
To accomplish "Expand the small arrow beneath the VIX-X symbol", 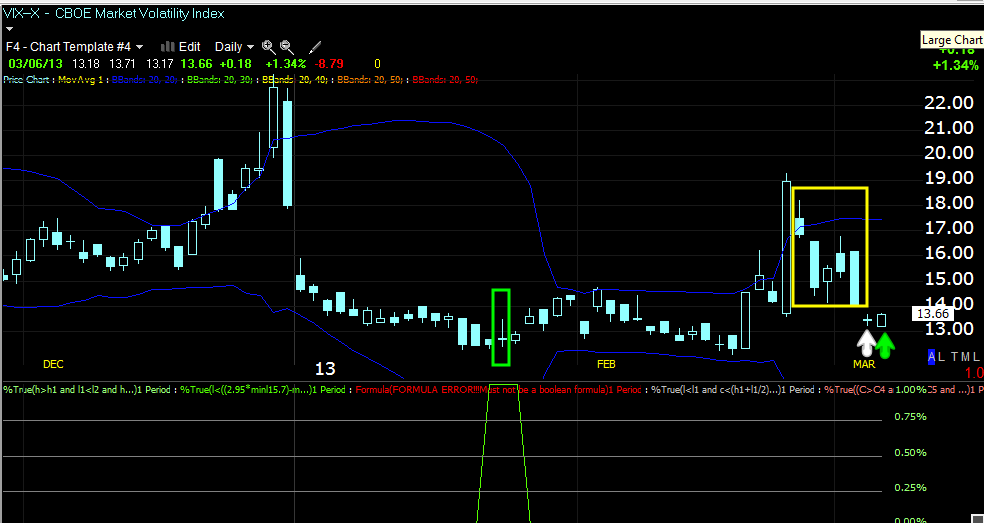I will pyautogui.click(x=9, y=29).
